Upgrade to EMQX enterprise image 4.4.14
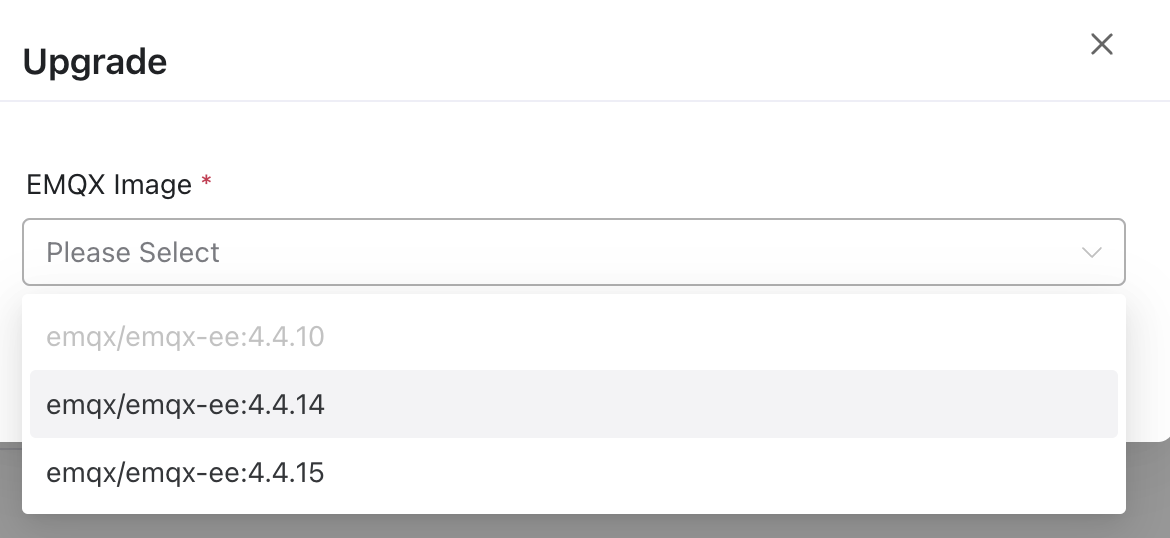This screenshot has height=538, width=1170. click(185, 404)
